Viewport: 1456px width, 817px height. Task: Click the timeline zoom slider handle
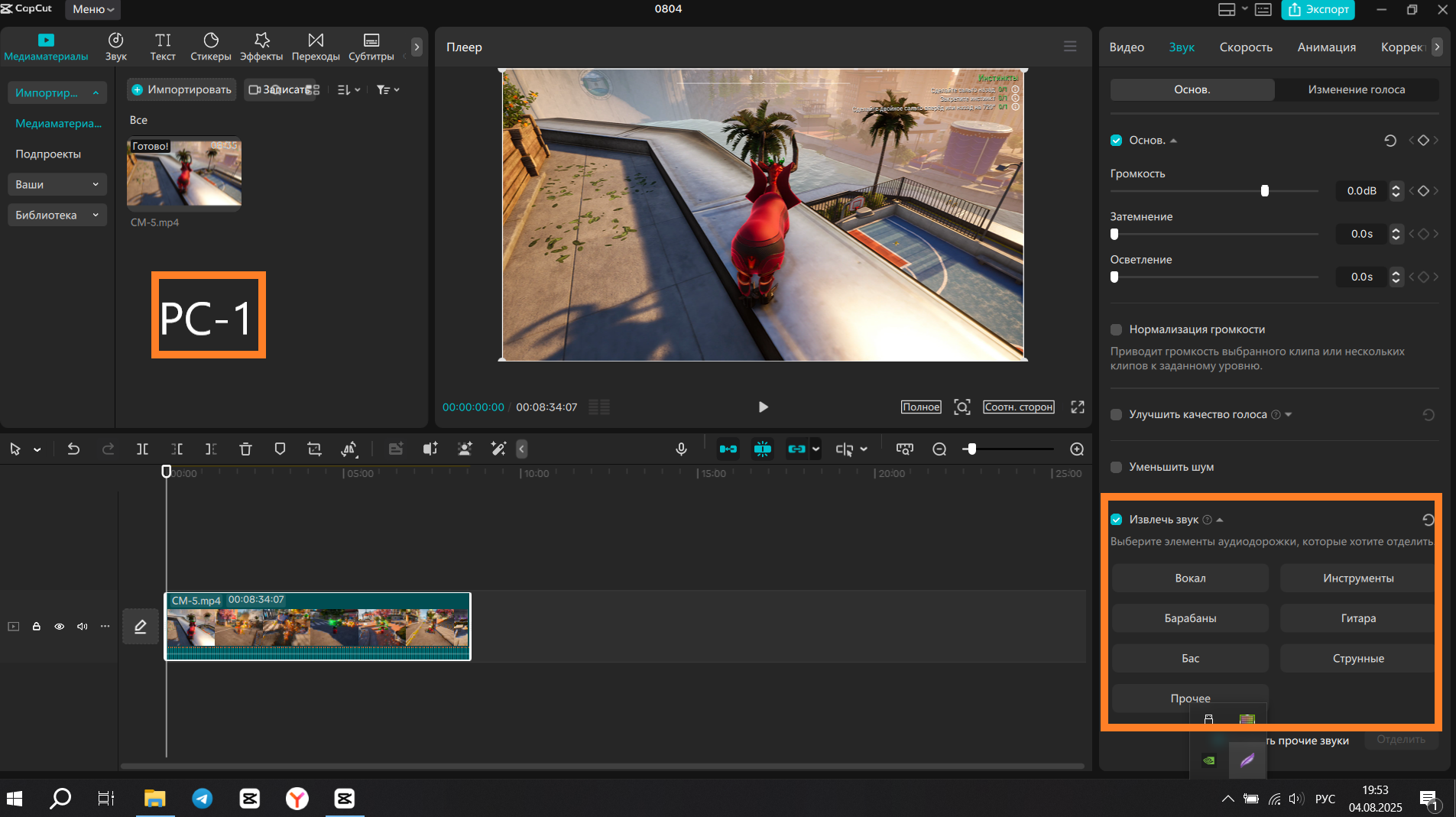click(971, 449)
